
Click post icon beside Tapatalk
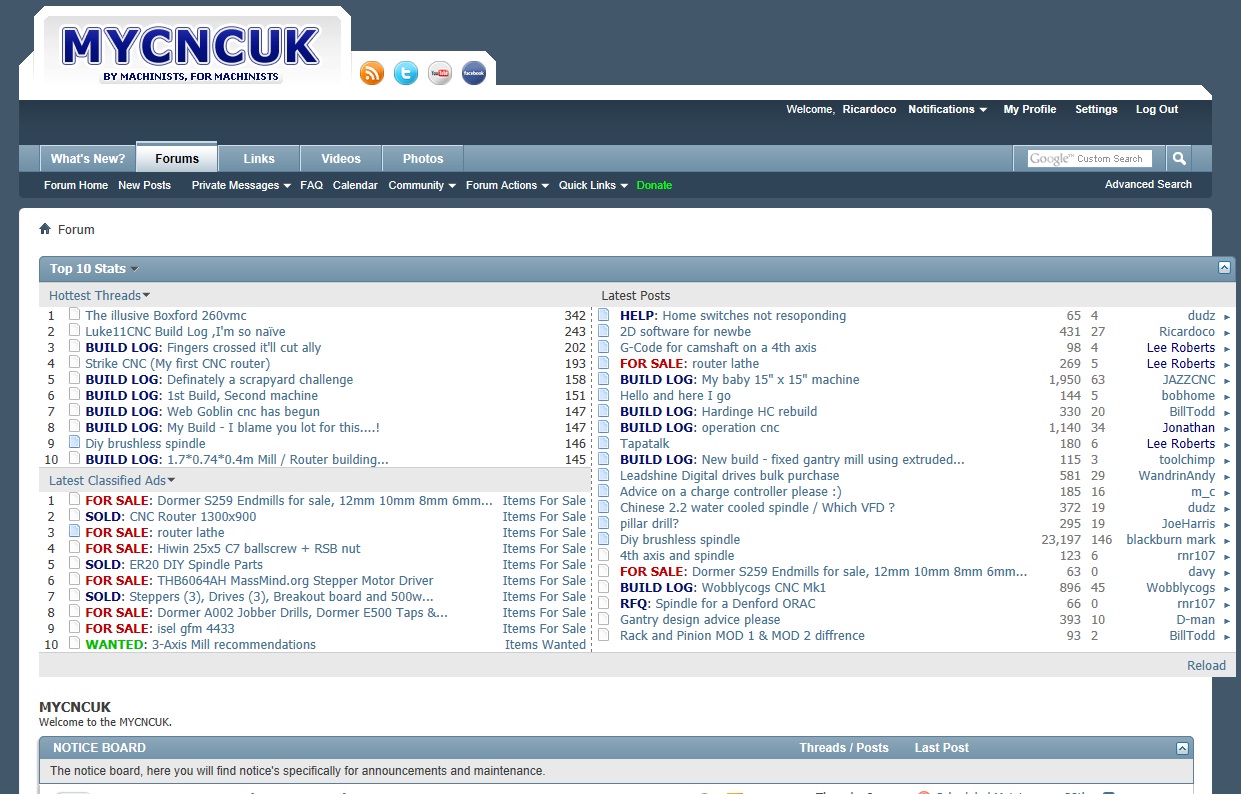point(604,443)
